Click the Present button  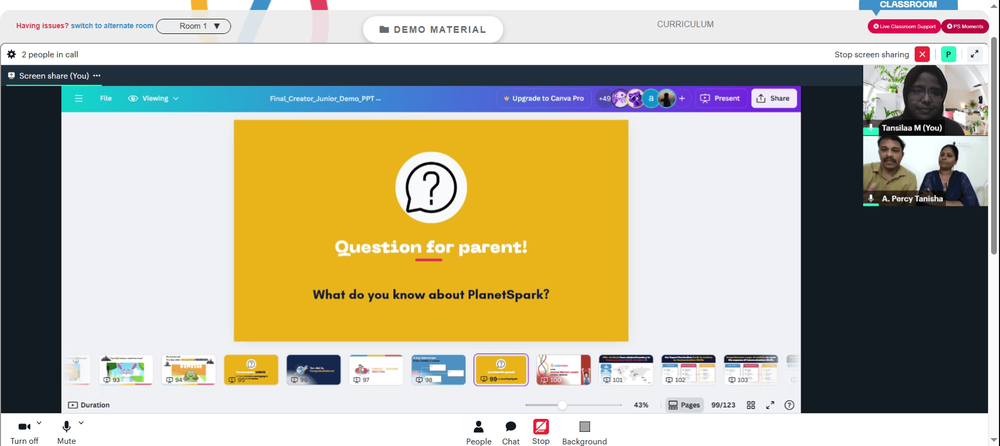point(721,98)
